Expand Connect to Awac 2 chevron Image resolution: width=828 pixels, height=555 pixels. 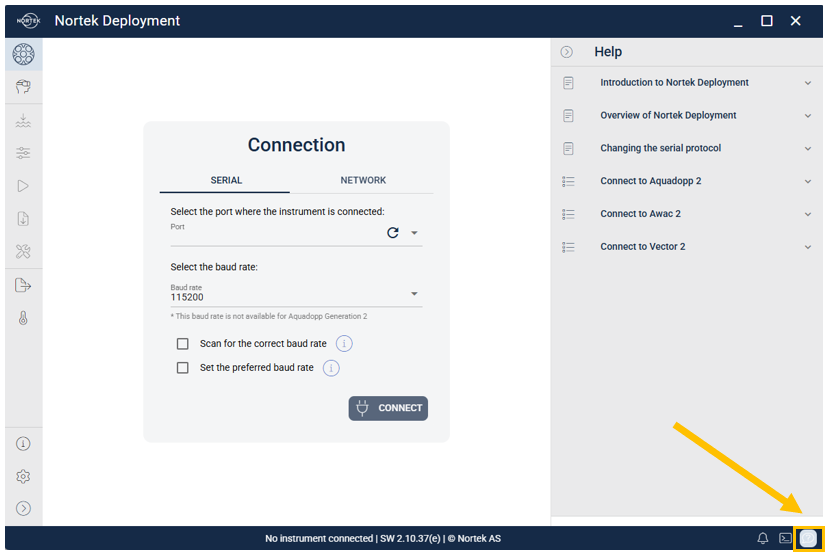point(808,214)
